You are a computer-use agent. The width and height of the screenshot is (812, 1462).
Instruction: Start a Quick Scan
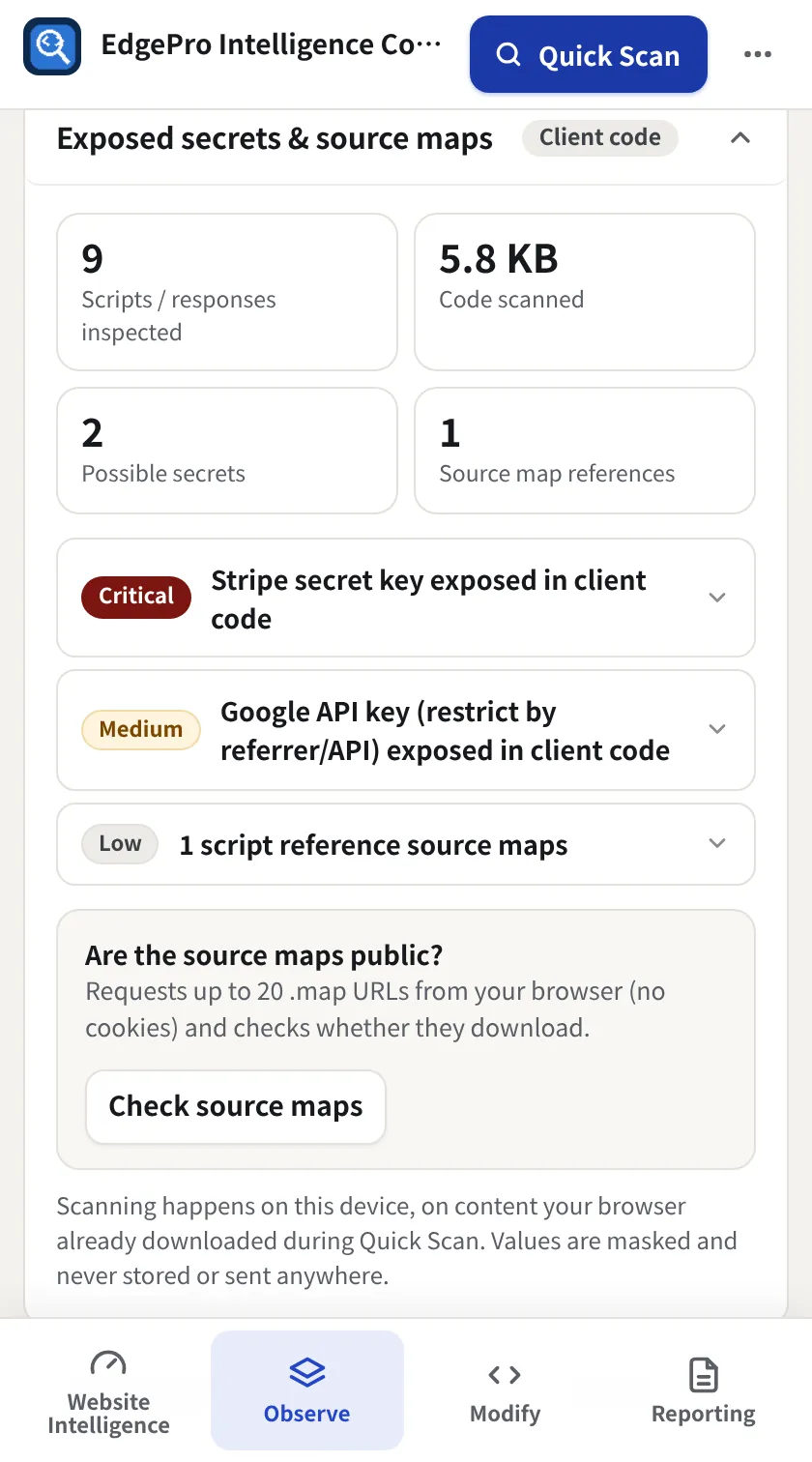589,55
